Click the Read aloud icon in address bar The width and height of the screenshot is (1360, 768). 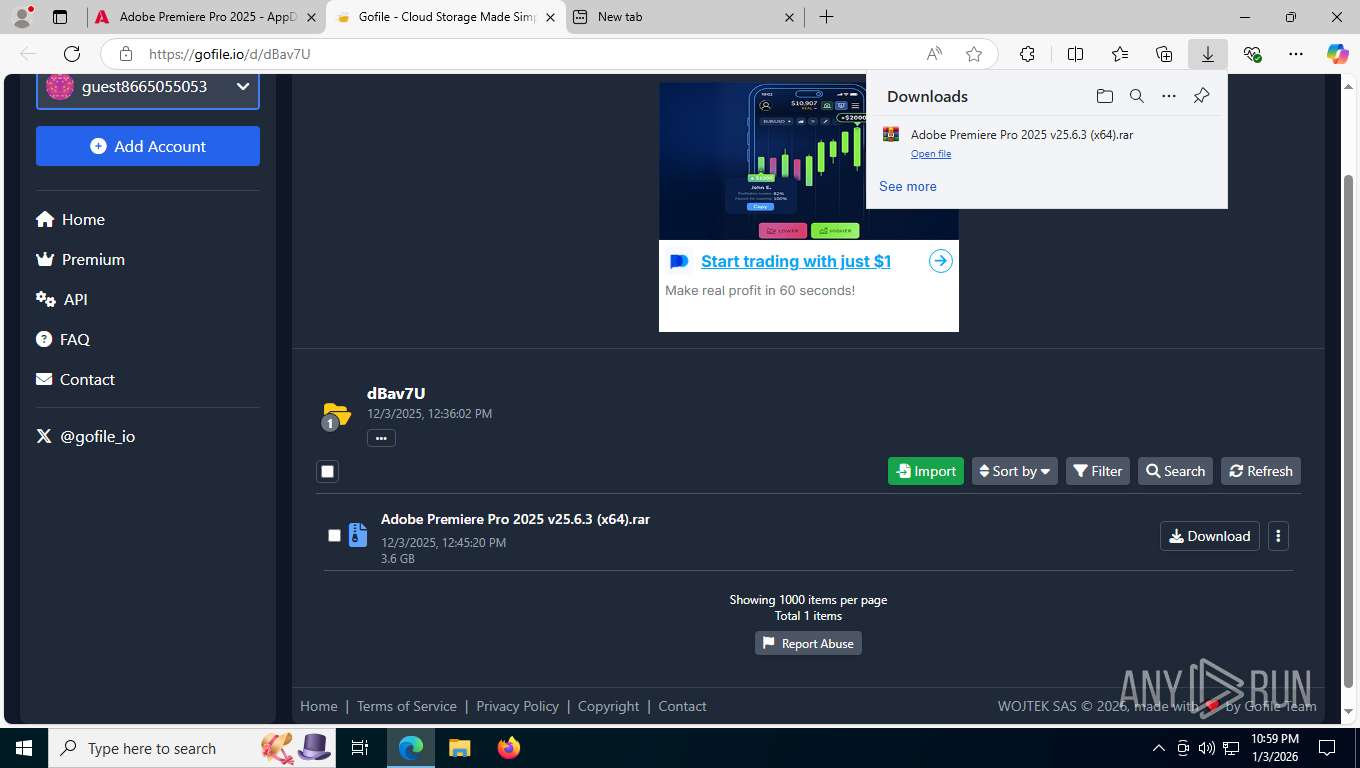click(934, 54)
